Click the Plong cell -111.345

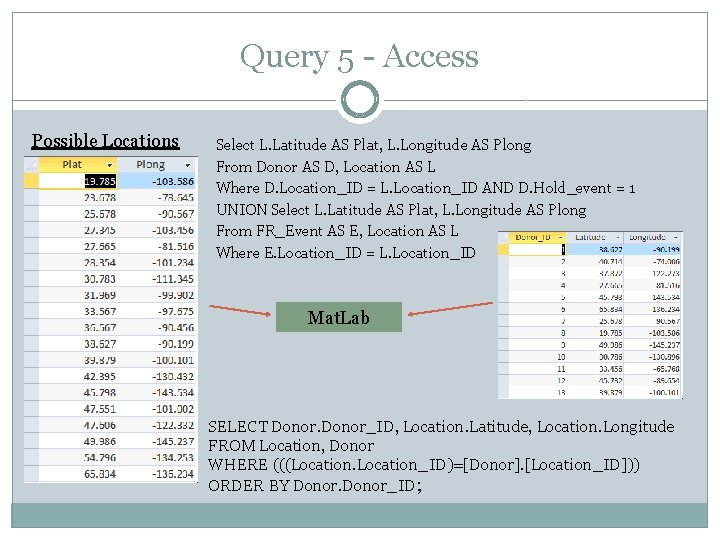[x=158, y=279]
